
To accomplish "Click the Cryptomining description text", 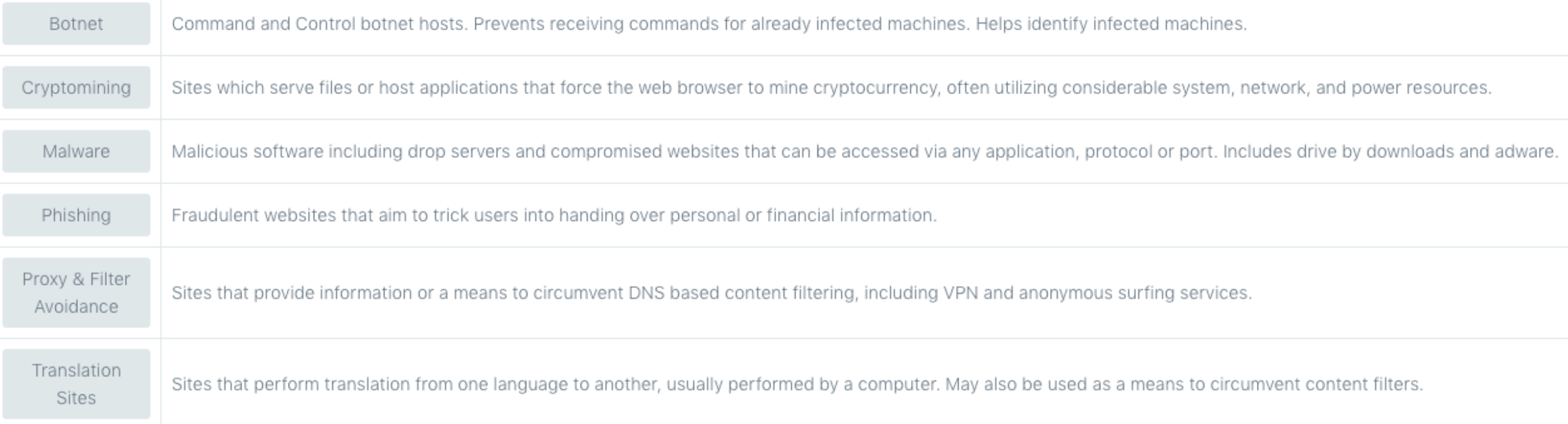I will point(832,88).
